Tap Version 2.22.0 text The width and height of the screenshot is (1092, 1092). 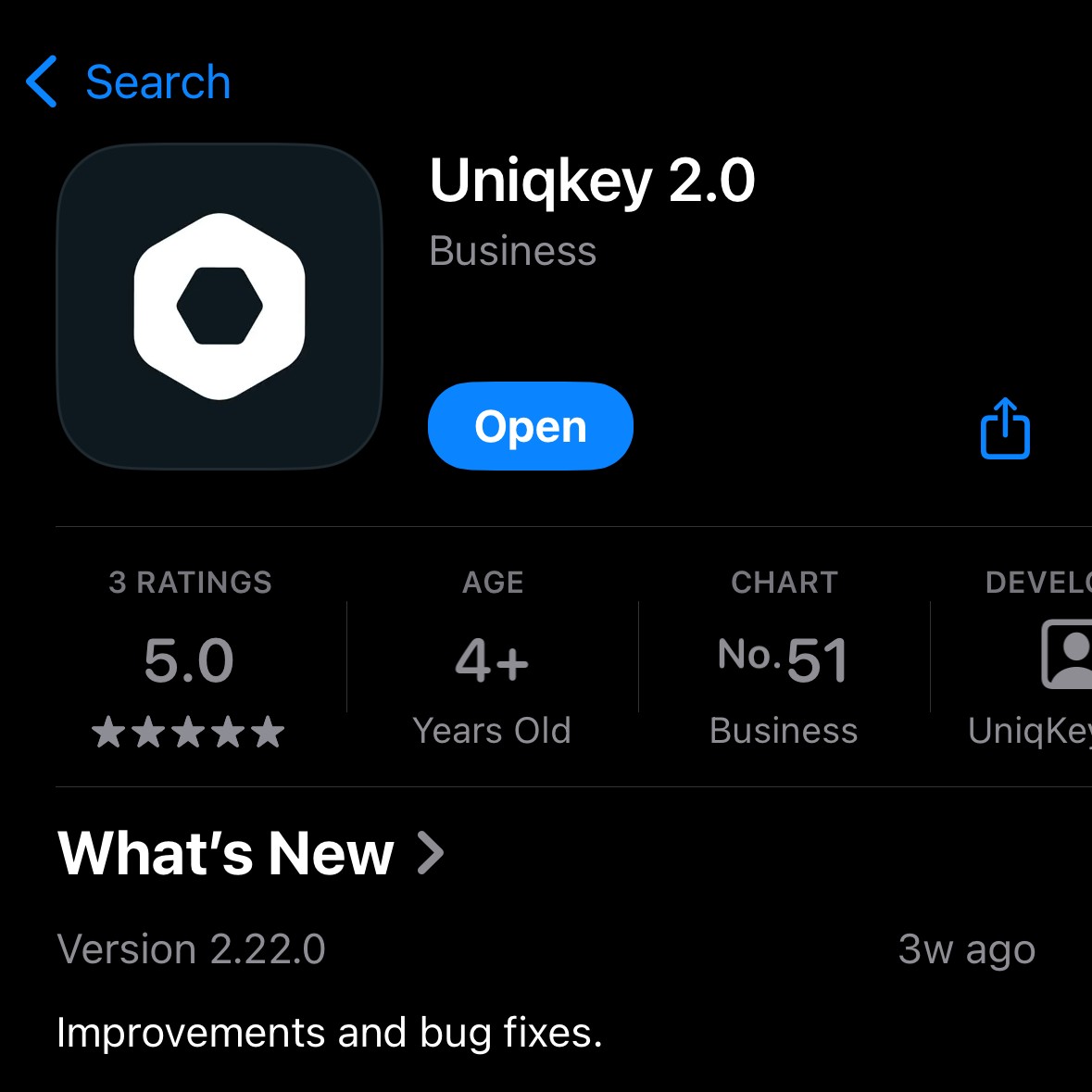pos(191,948)
